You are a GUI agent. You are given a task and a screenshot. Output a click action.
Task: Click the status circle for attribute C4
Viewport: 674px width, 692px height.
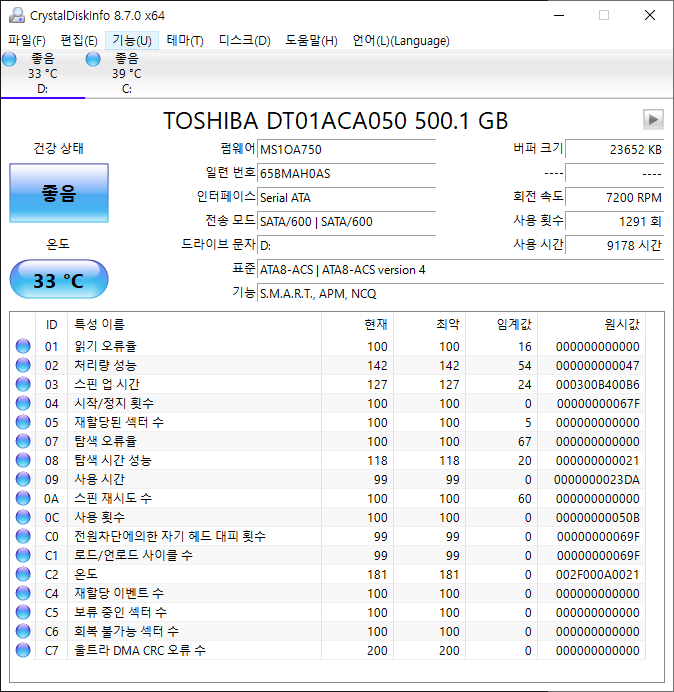(x=23, y=593)
